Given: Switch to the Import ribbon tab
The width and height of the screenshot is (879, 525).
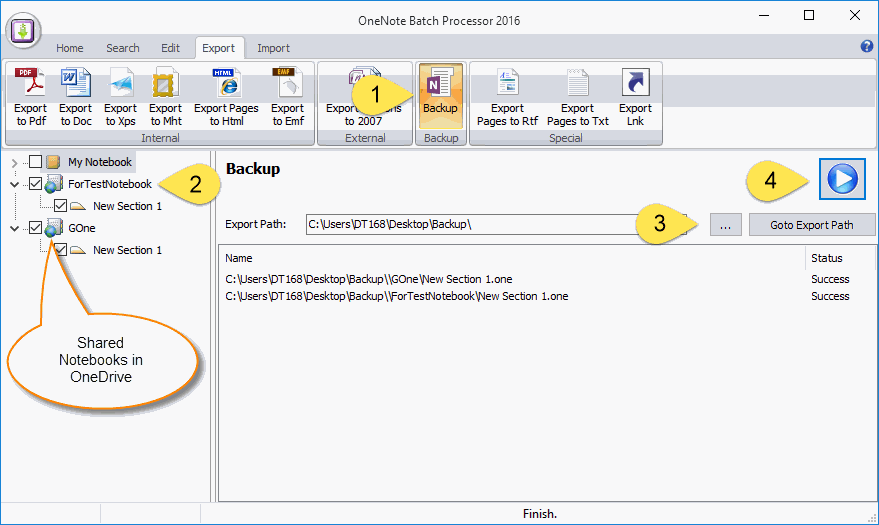Looking at the screenshot, I should [x=274, y=48].
